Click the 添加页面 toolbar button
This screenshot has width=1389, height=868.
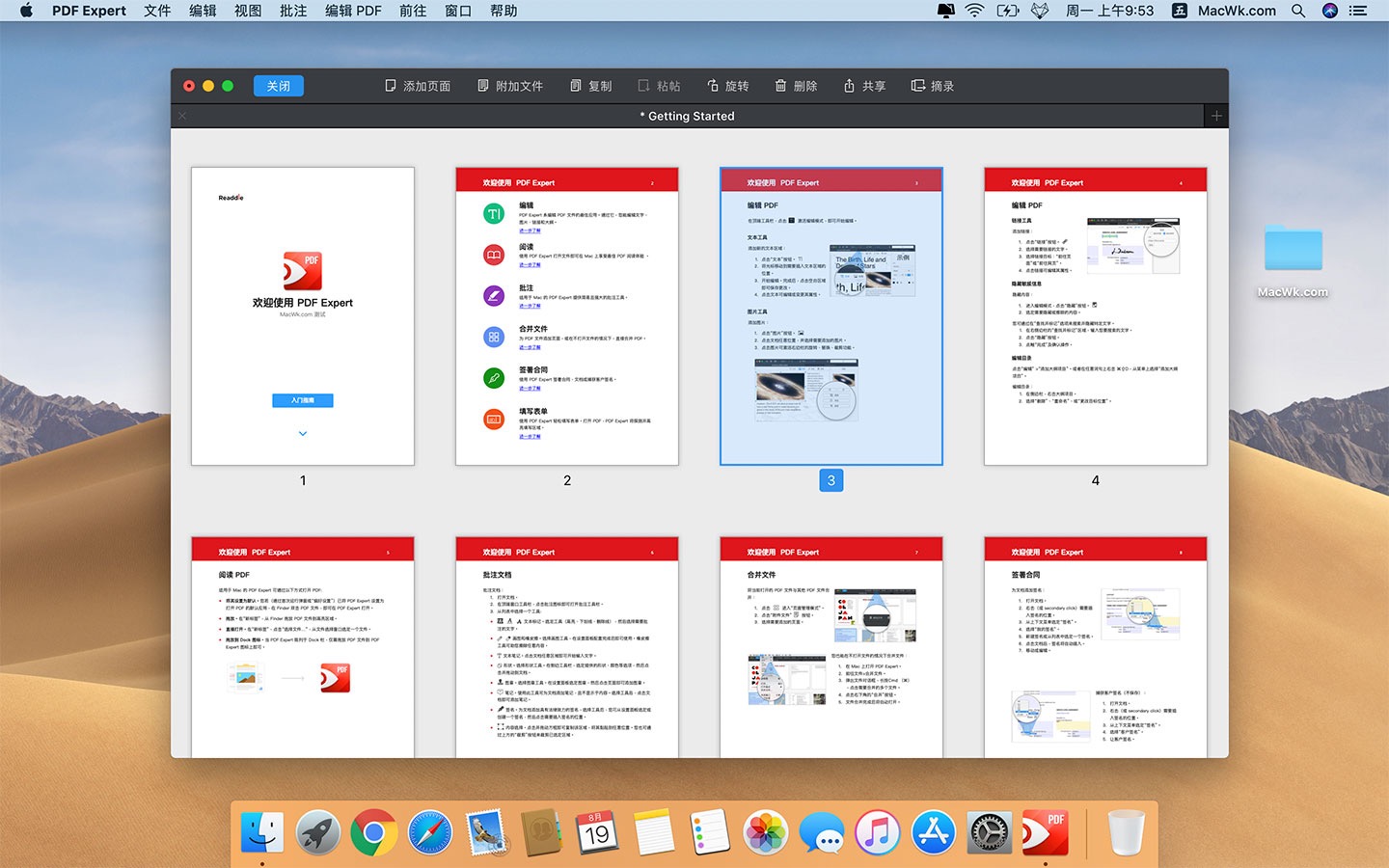(418, 86)
